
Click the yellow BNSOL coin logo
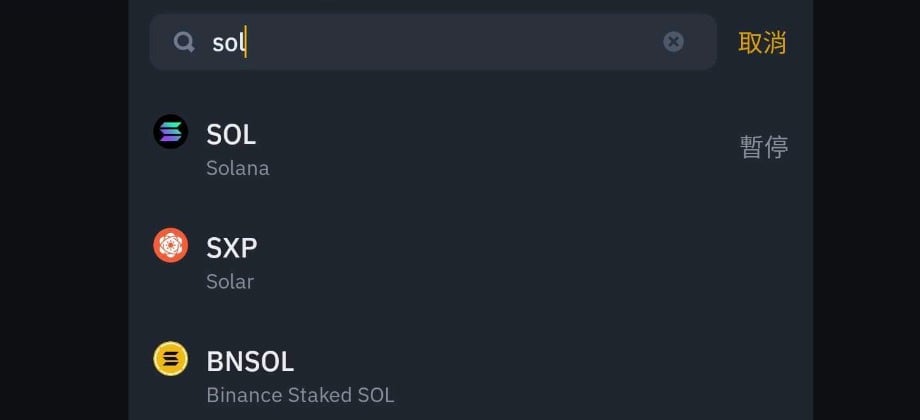tap(171, 359)
